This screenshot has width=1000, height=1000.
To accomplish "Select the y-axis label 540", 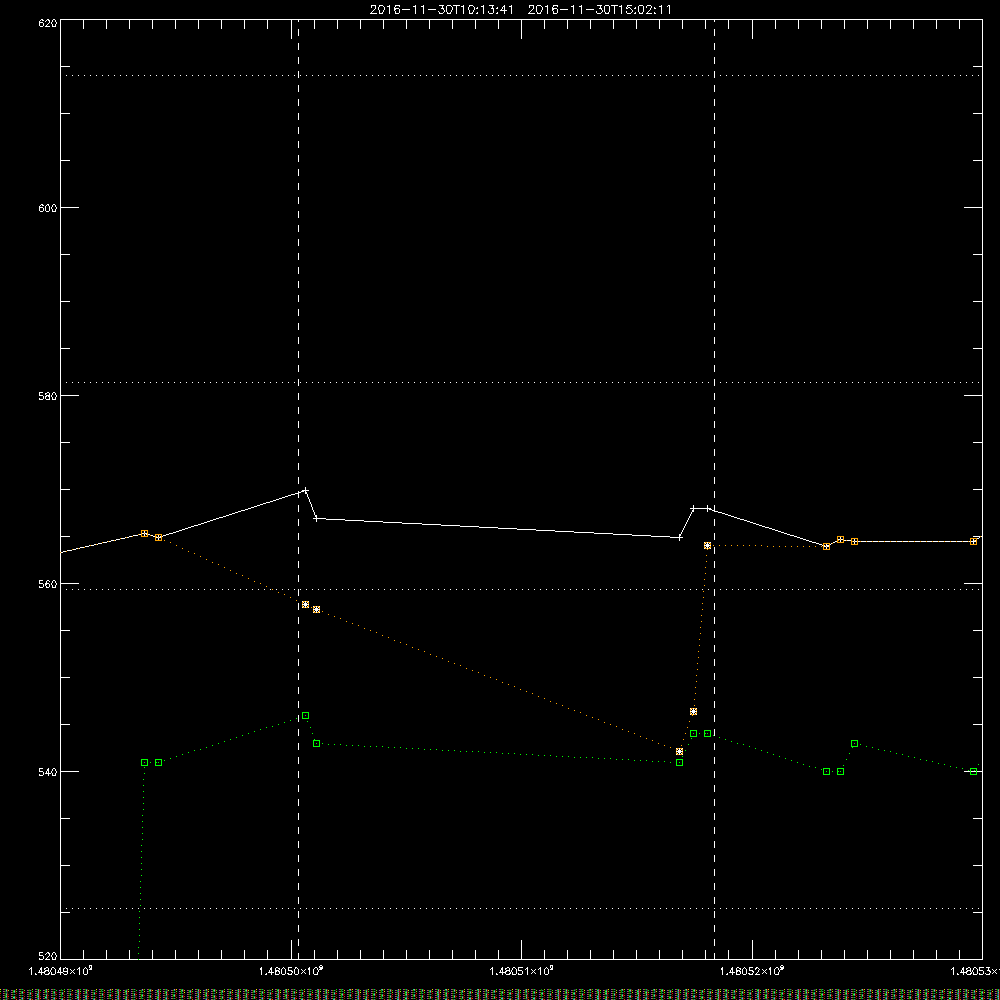I will coord(48,772).
